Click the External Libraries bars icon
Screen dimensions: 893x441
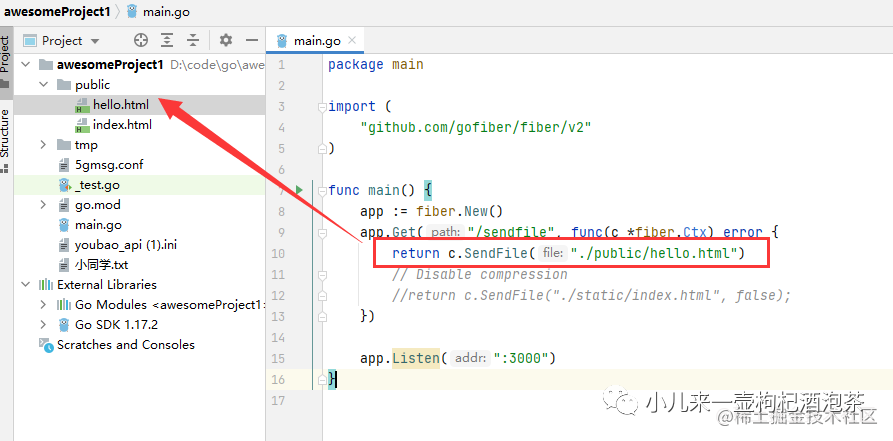click(x=46, y=284)
